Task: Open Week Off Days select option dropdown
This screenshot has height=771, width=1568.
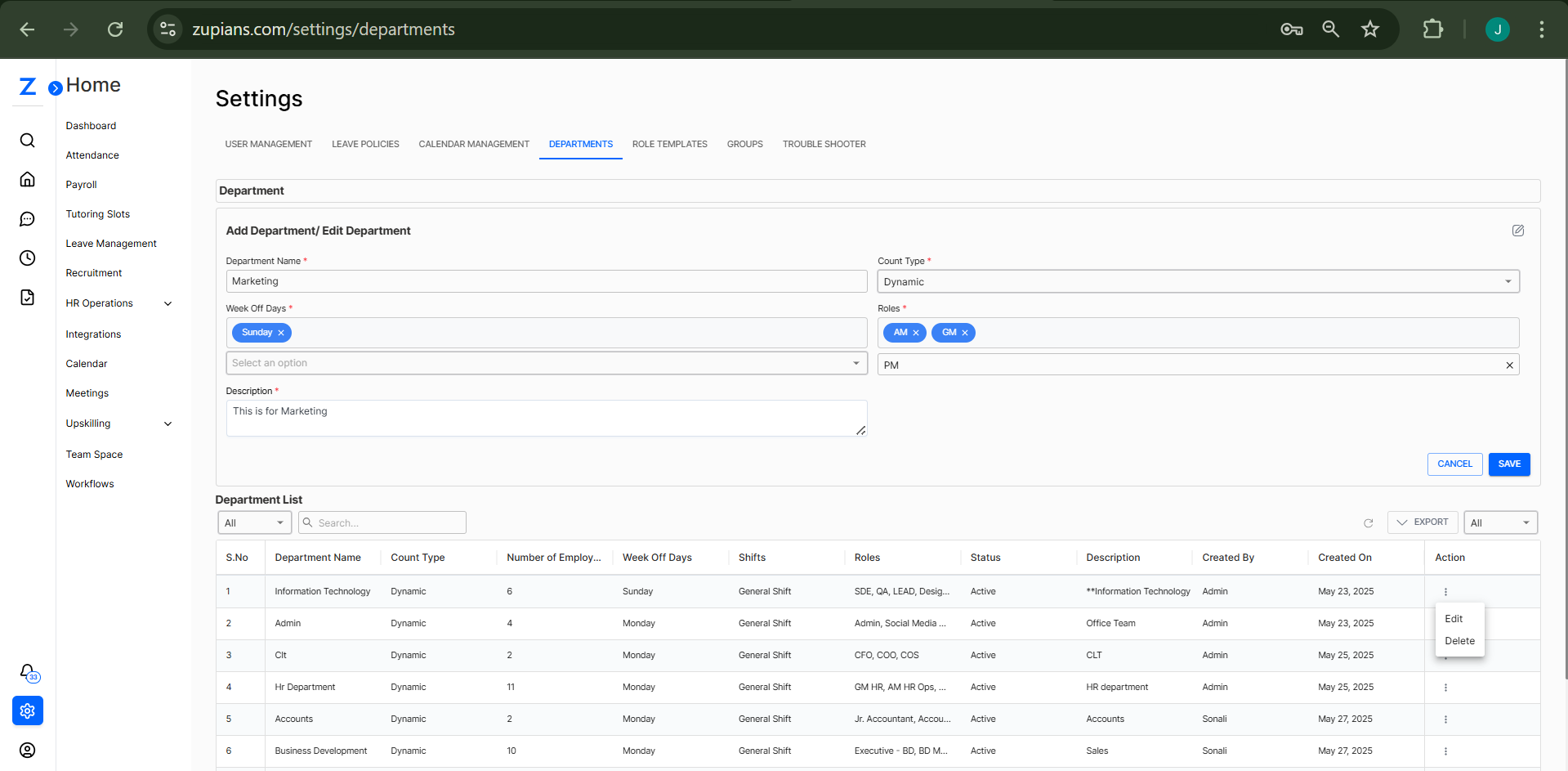Action: 546,363
